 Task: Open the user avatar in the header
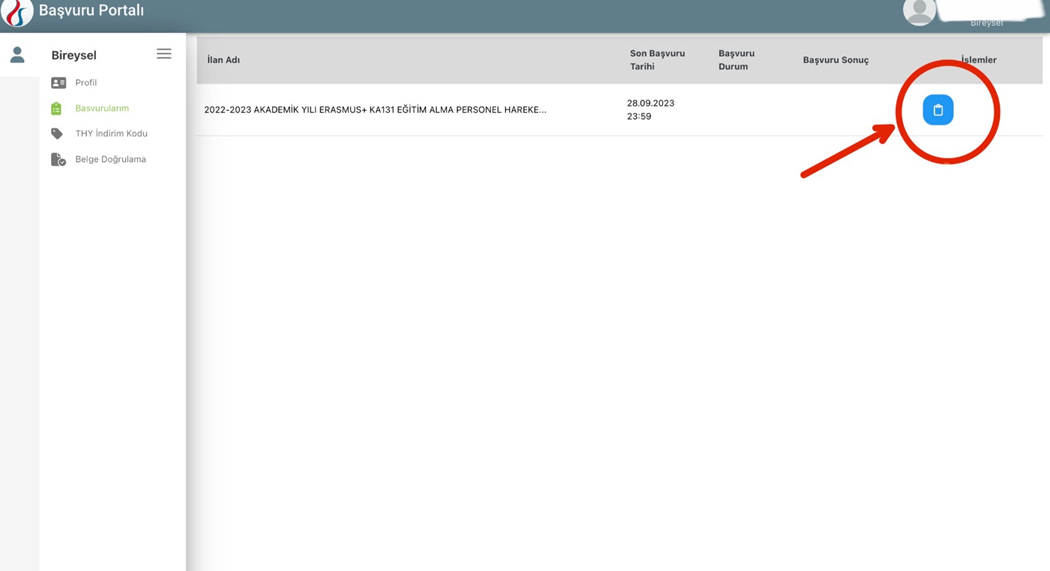(x=918, y=11)
